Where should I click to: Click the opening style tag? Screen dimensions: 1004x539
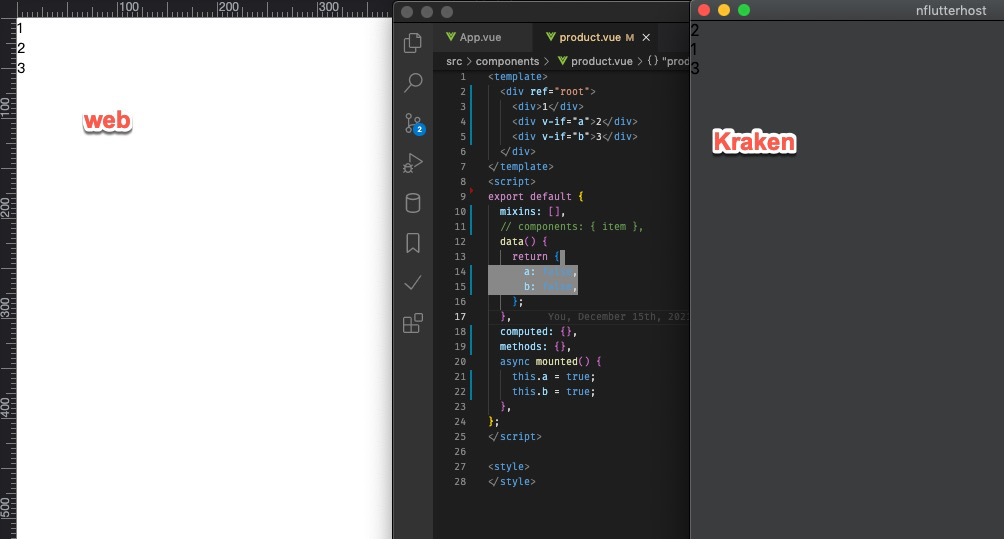[x=508, y=467]
